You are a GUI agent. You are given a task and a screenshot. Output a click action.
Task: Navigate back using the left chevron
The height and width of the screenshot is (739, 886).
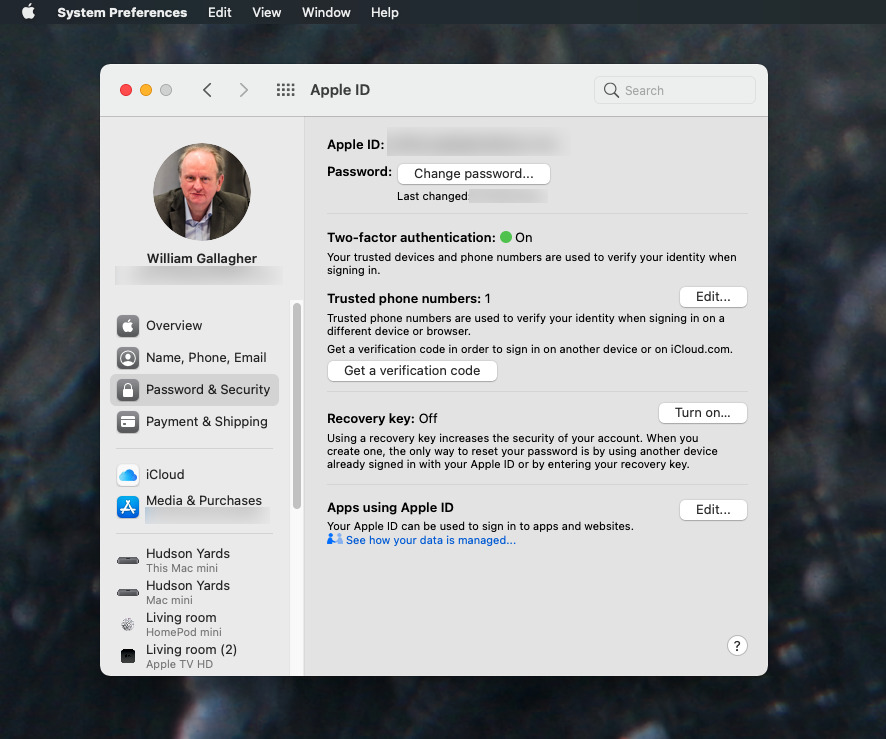click(x=207, y=89)
